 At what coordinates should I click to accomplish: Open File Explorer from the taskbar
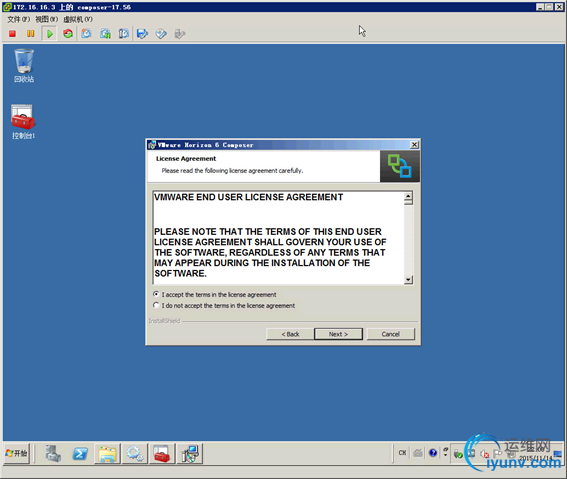[107, 453]
